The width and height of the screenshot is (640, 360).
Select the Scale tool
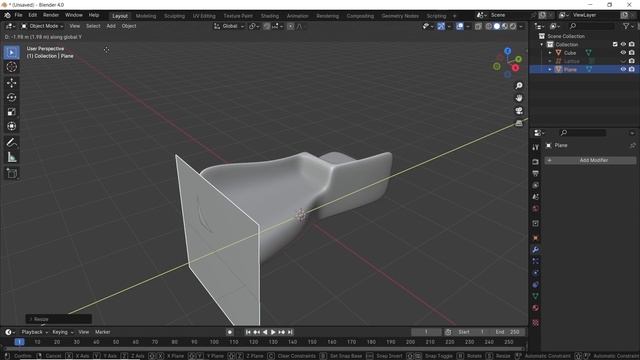(11, 112)
